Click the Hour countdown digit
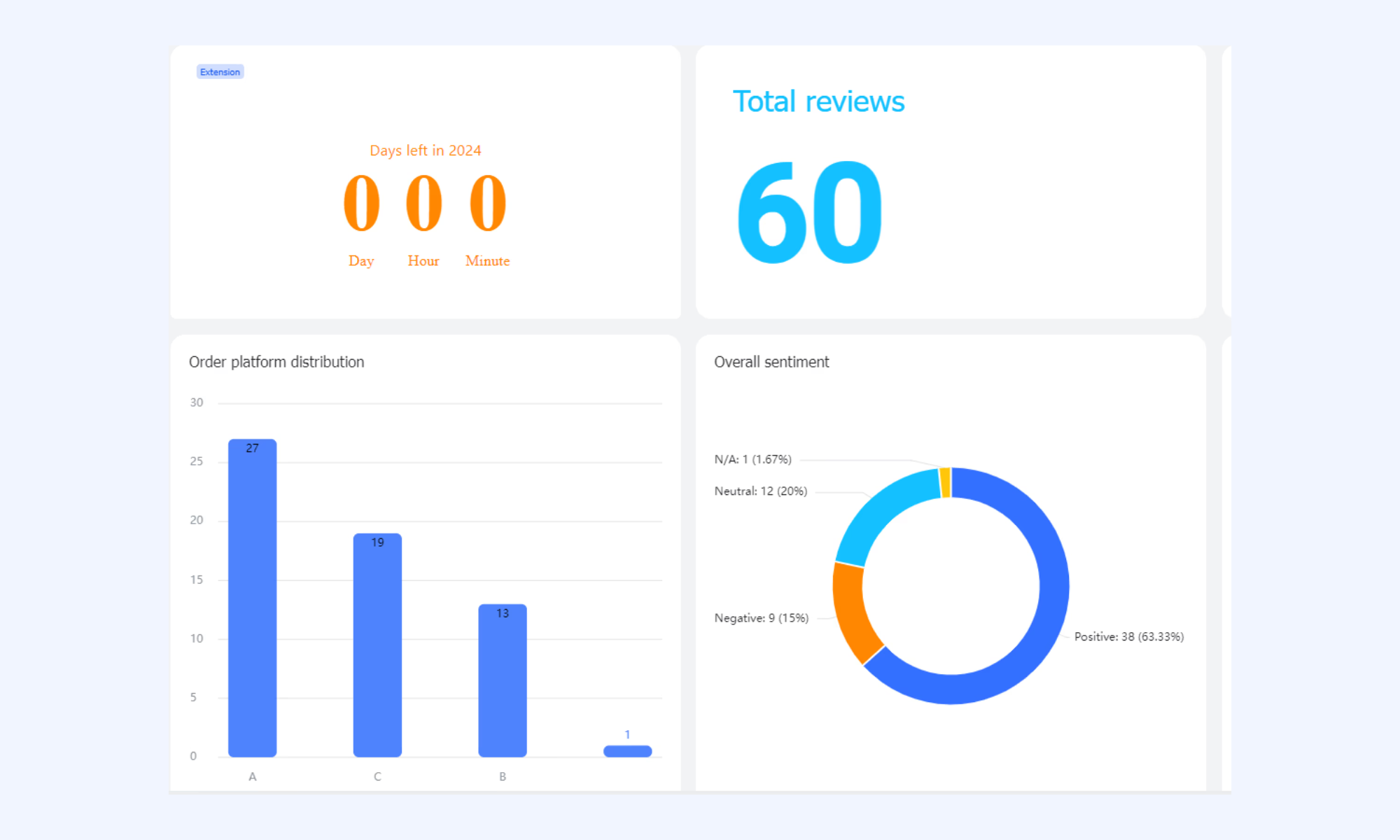1400x840 pixels. point(423,203)
